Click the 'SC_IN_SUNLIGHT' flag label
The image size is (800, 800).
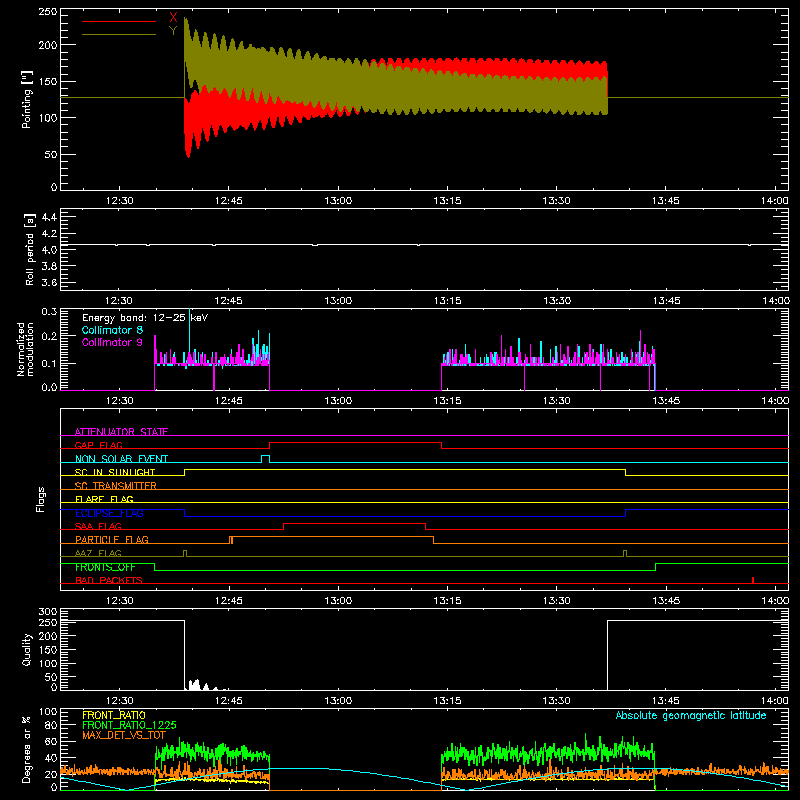(115, 472)
